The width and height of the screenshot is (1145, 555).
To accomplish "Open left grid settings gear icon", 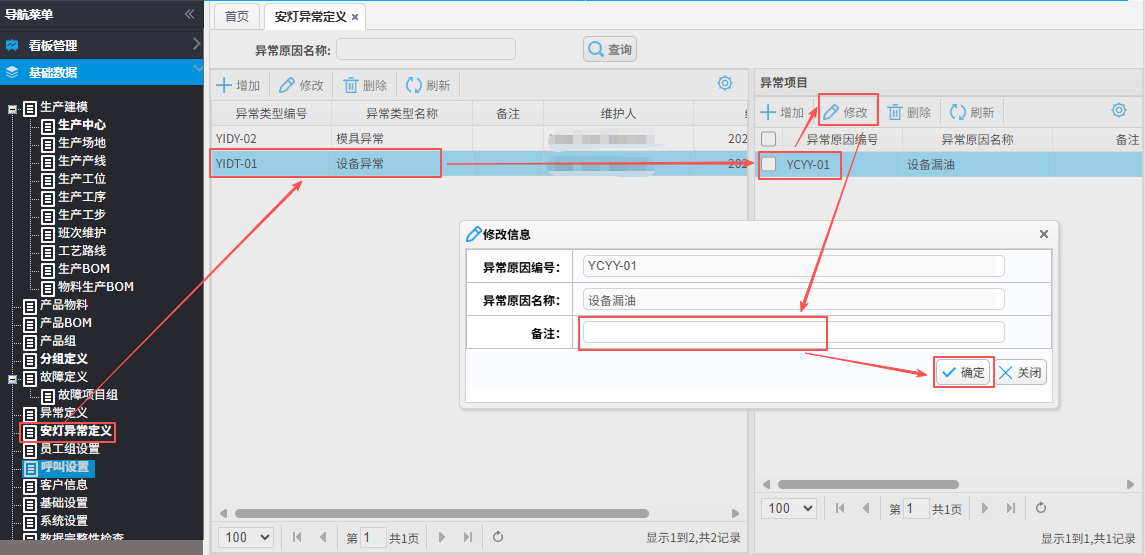I will (x=725, y=84).
